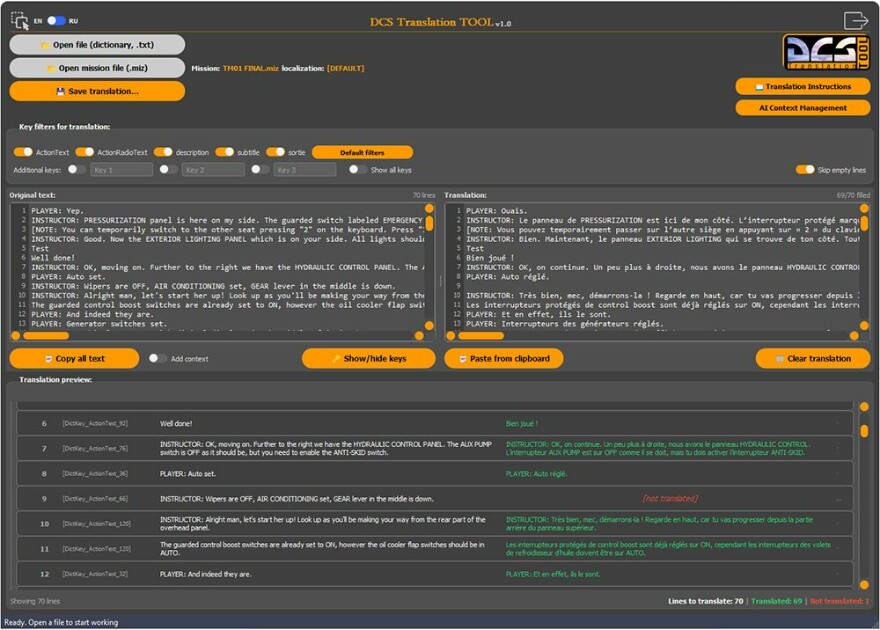Image resolution: width=880 pixels, height=630 pixels.
Task: Toggle the description filter
Action: tap(163, 152)
